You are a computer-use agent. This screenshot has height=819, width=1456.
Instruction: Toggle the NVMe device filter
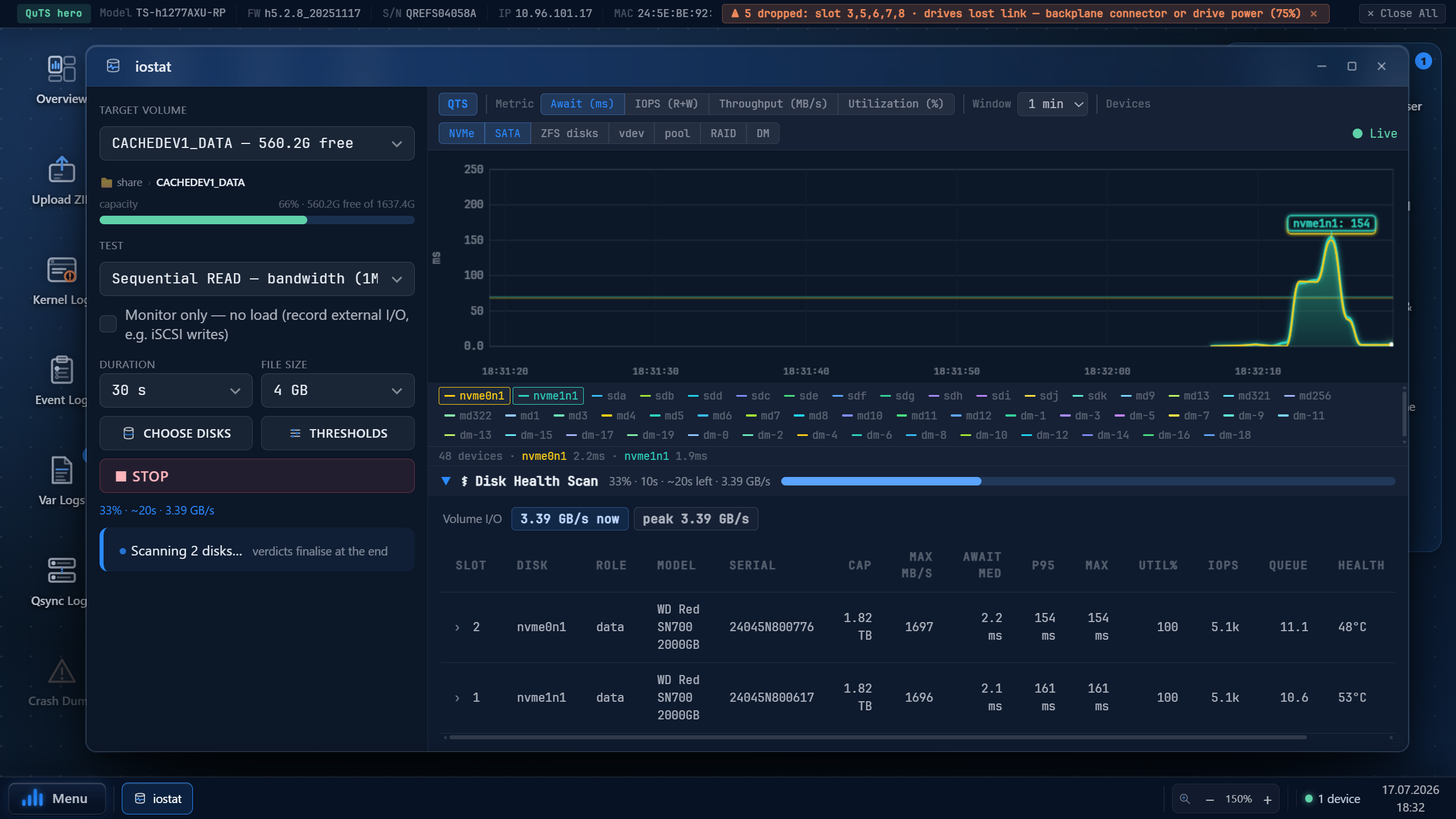click(x=461, y=133)
